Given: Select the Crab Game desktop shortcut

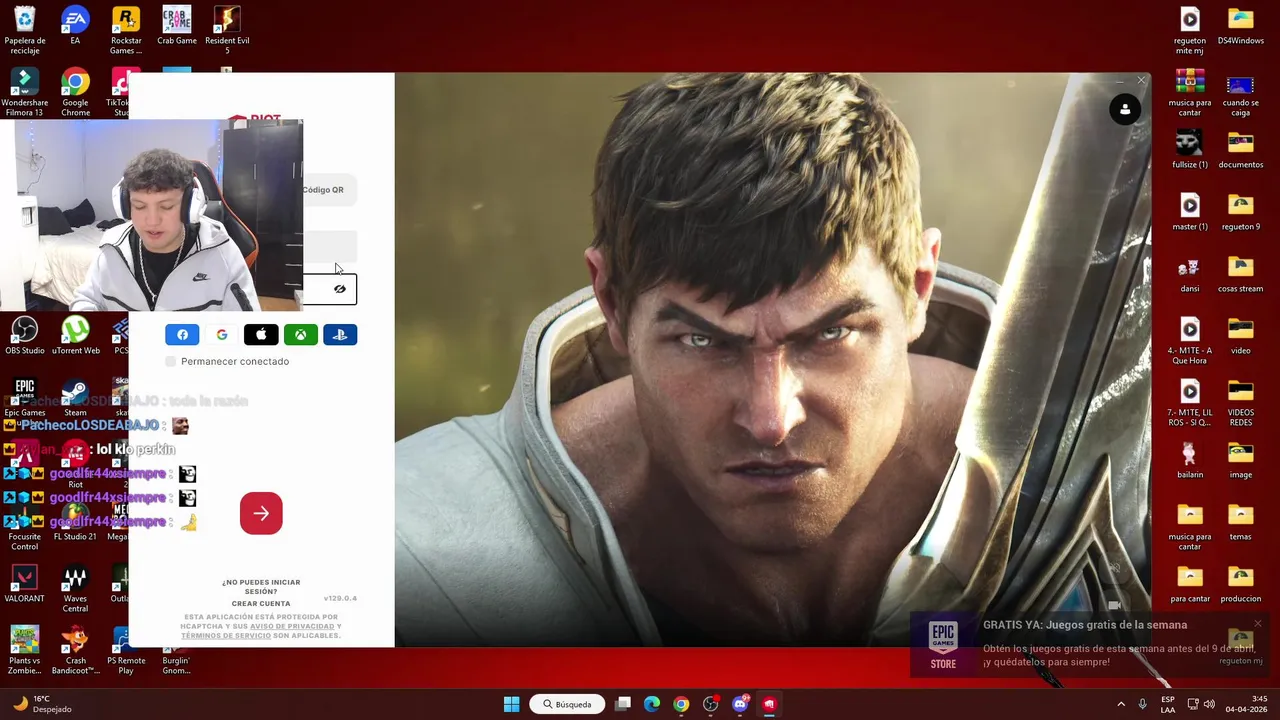Looking at the screenshot, I should tap(177, 26).
